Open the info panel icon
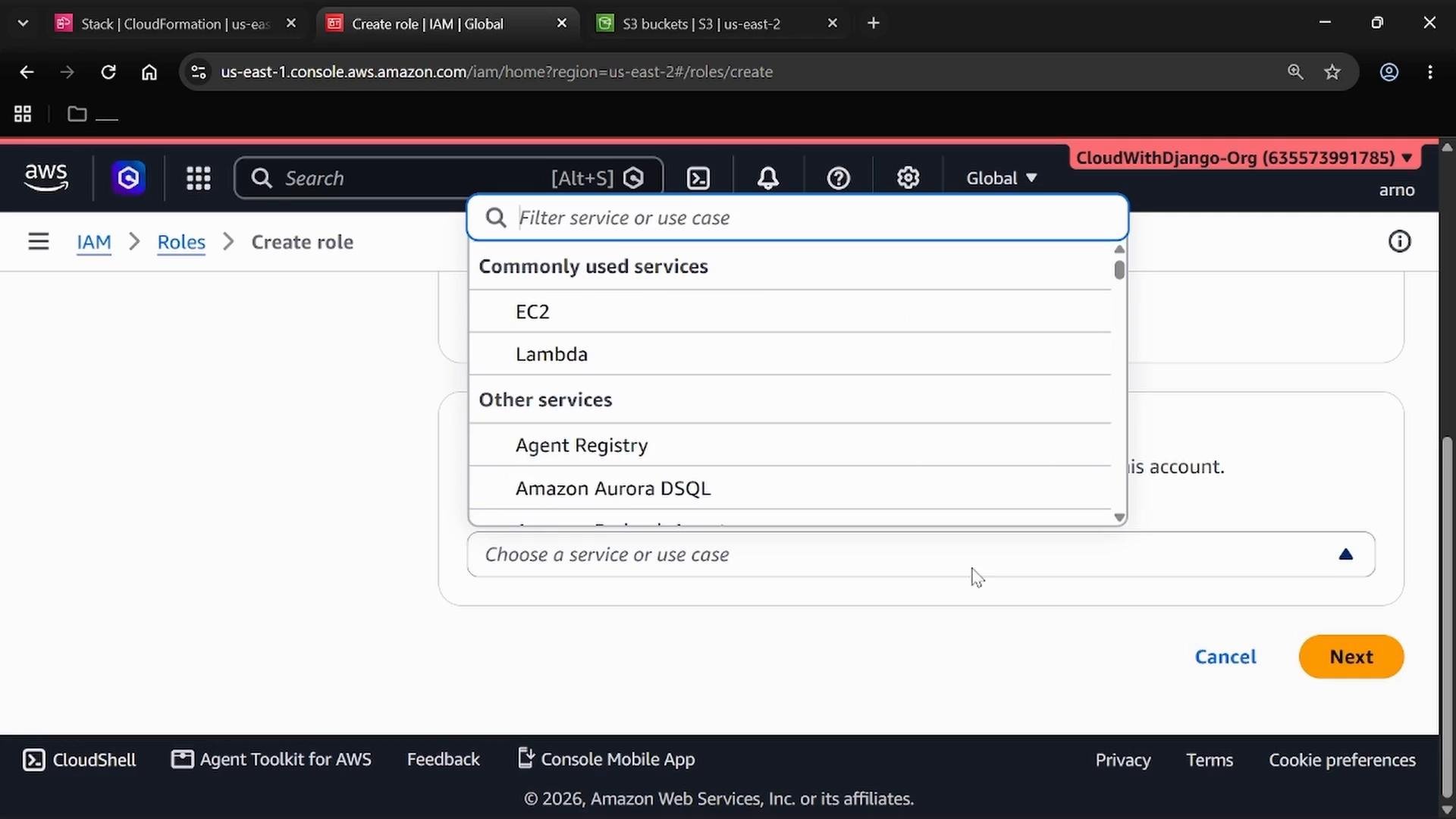The image size is (1456, 819). coord(1399,242)
